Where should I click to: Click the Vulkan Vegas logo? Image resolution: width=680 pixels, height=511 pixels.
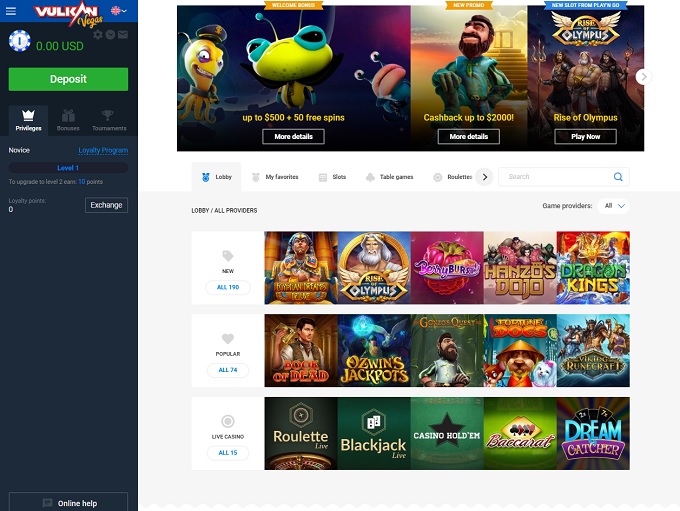coord(65,12)
